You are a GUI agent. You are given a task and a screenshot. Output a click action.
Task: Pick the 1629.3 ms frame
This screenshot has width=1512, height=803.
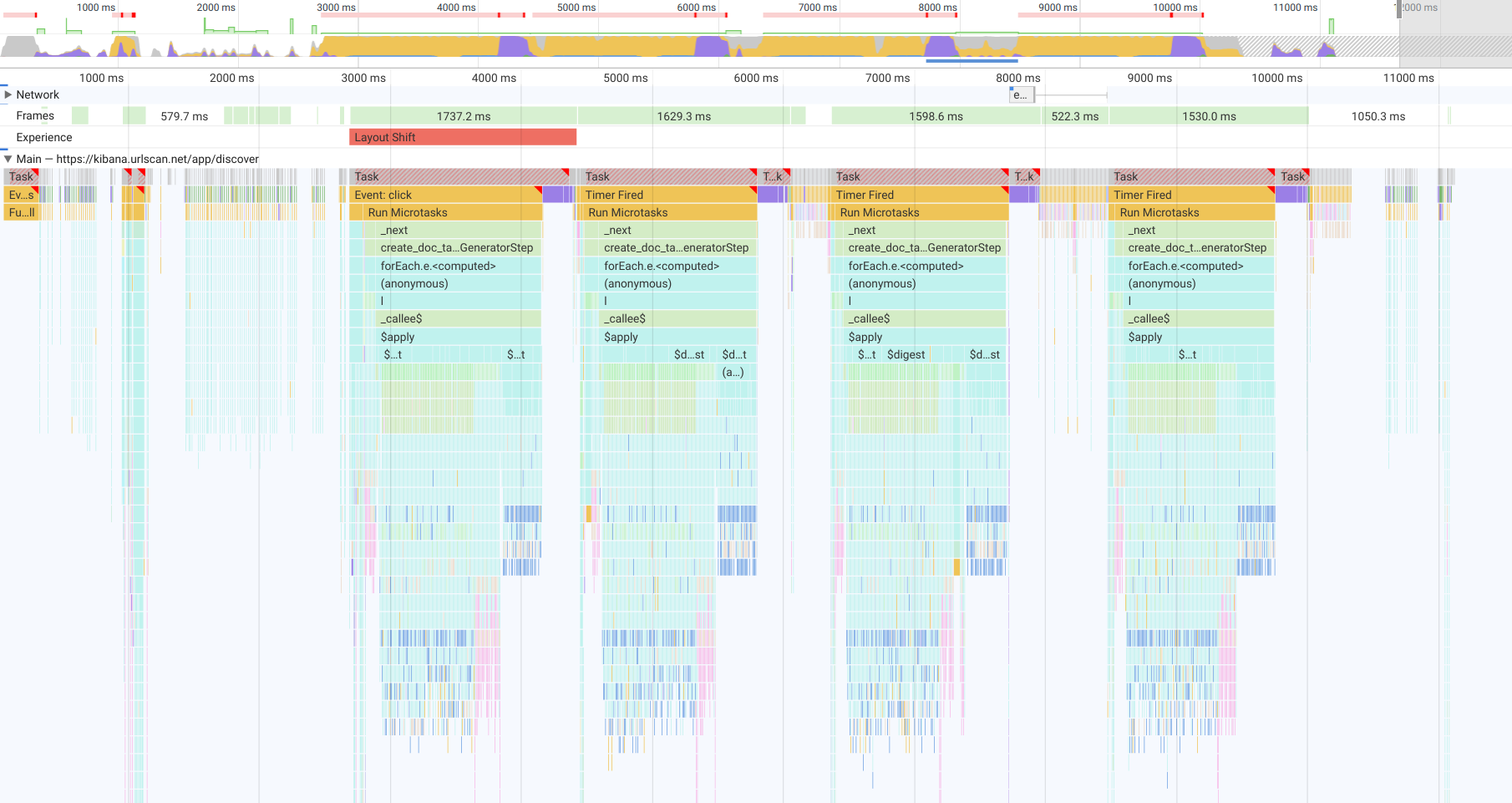coord(684,116)
